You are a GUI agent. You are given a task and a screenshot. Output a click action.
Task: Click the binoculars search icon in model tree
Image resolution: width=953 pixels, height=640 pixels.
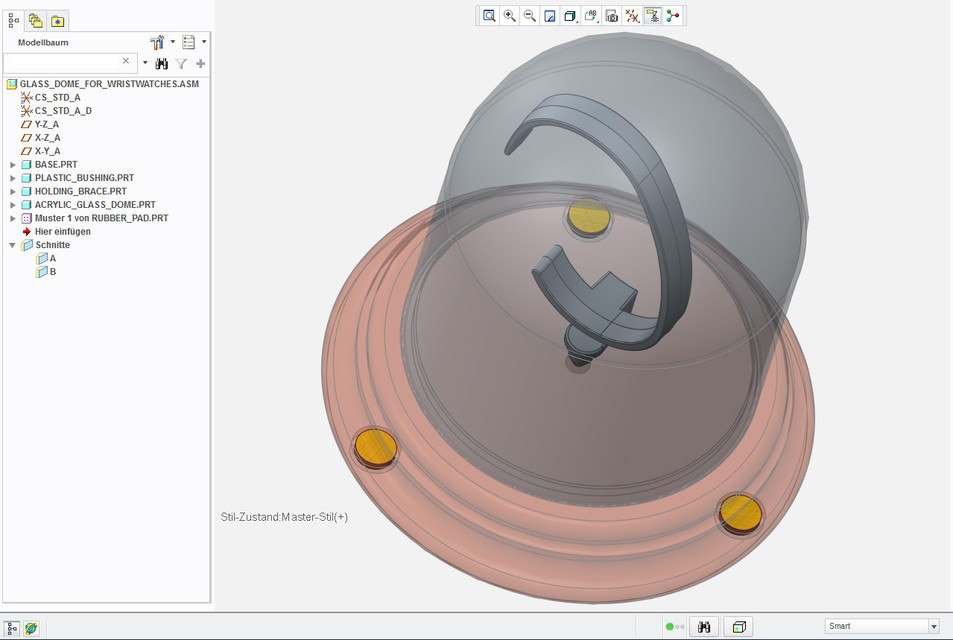coord(161,63)
